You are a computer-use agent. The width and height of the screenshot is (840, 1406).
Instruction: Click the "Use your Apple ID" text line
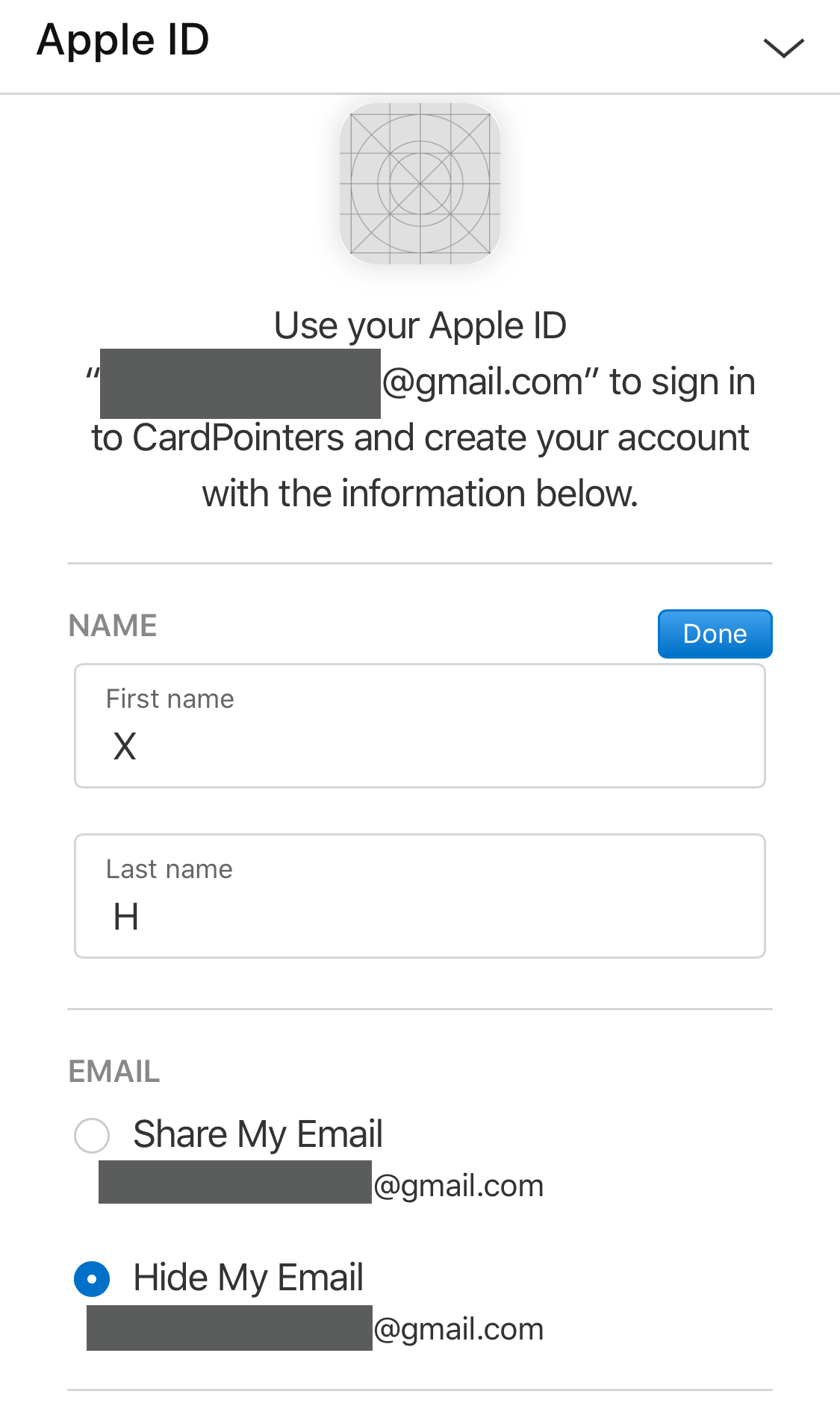420,326
